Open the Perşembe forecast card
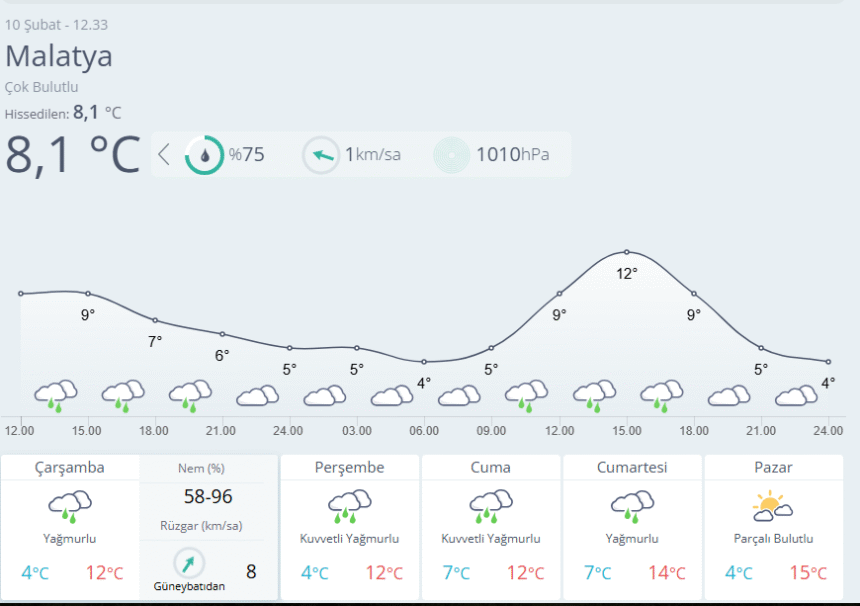 pos(349,525)
